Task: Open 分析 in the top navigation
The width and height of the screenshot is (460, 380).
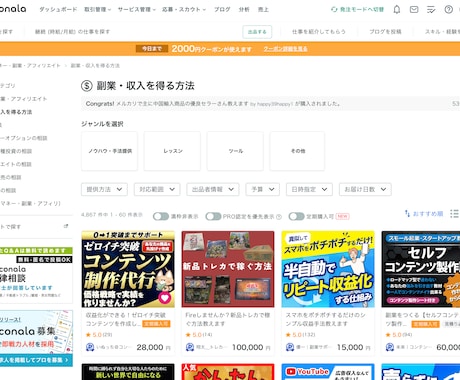Action: 244,10
